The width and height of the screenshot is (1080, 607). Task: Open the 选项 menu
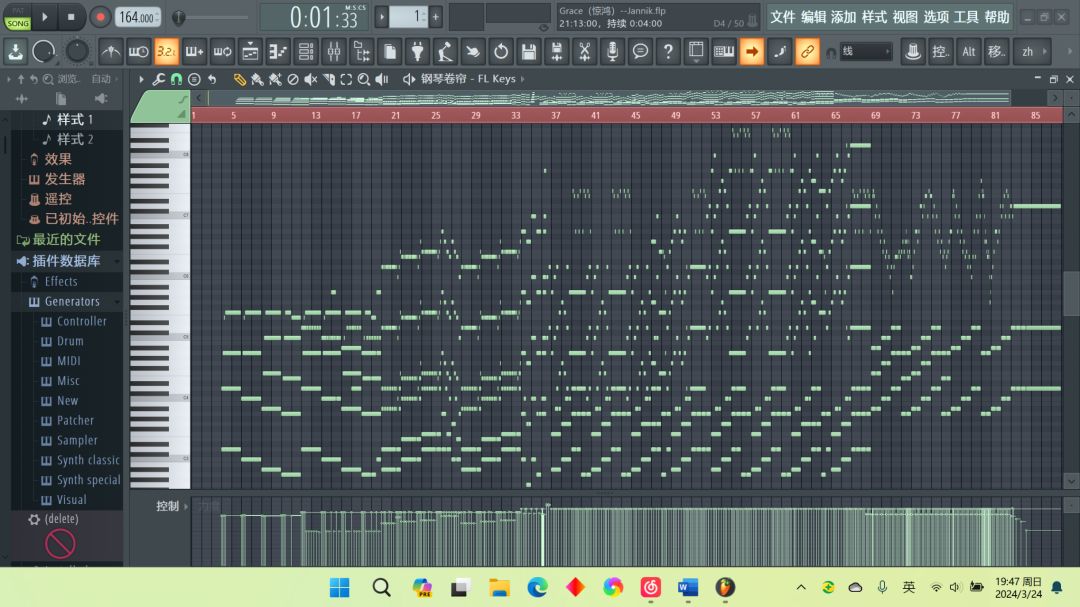(935, 17)
